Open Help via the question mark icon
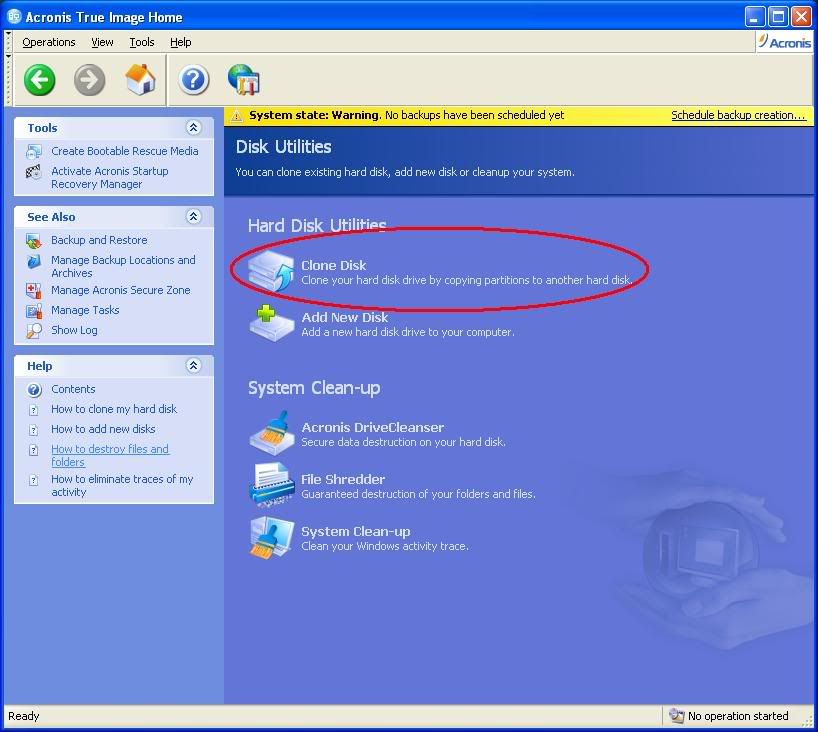 (194, 80)
